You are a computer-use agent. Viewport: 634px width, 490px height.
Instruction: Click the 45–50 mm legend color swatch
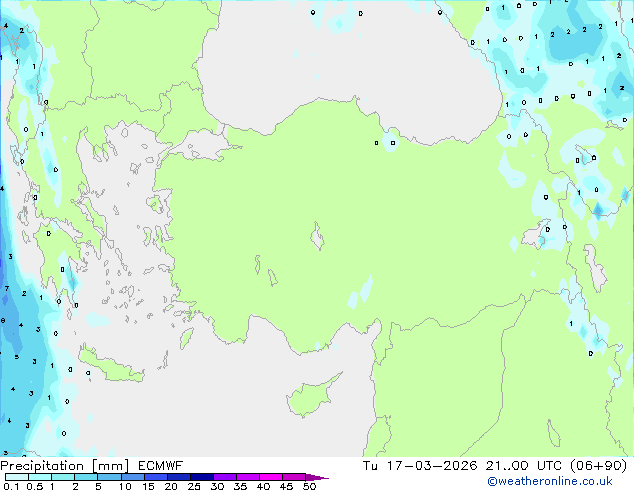(294, 477)
